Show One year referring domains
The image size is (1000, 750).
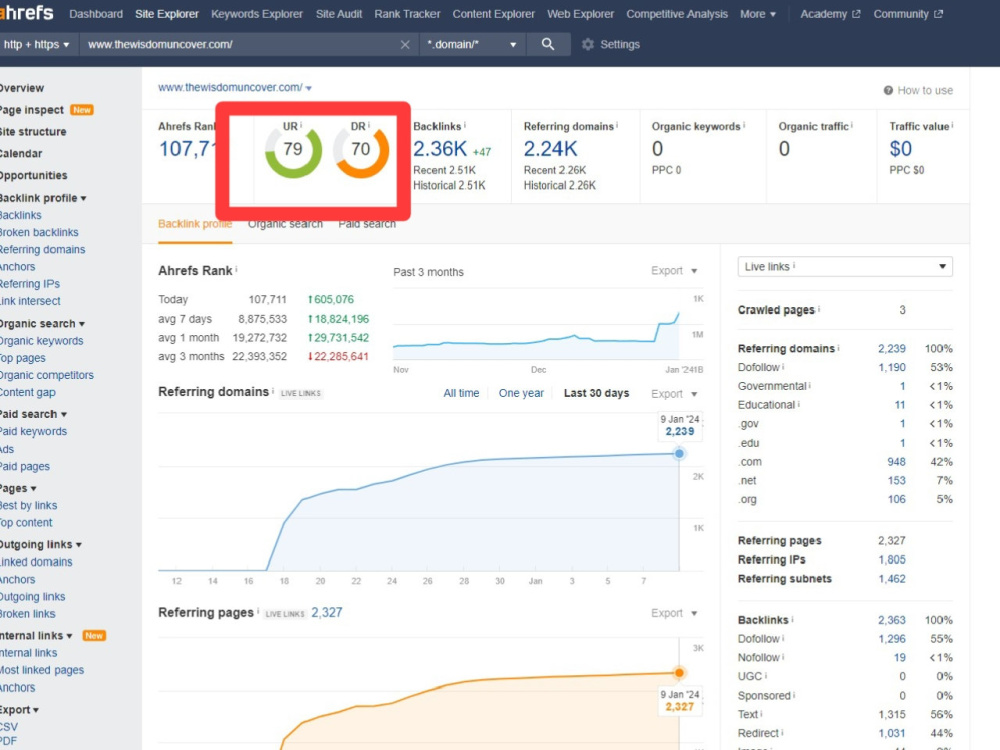point(521,393)
